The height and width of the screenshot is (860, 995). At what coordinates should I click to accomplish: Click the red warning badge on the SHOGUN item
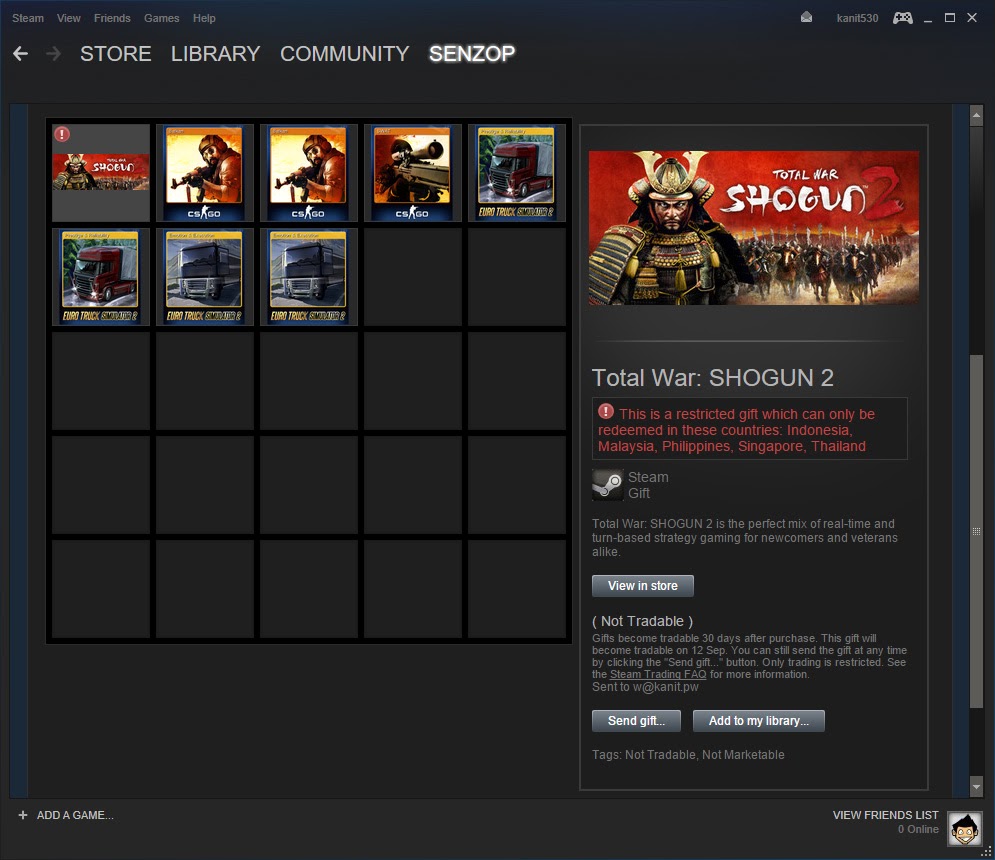click(x=62, y=135)
